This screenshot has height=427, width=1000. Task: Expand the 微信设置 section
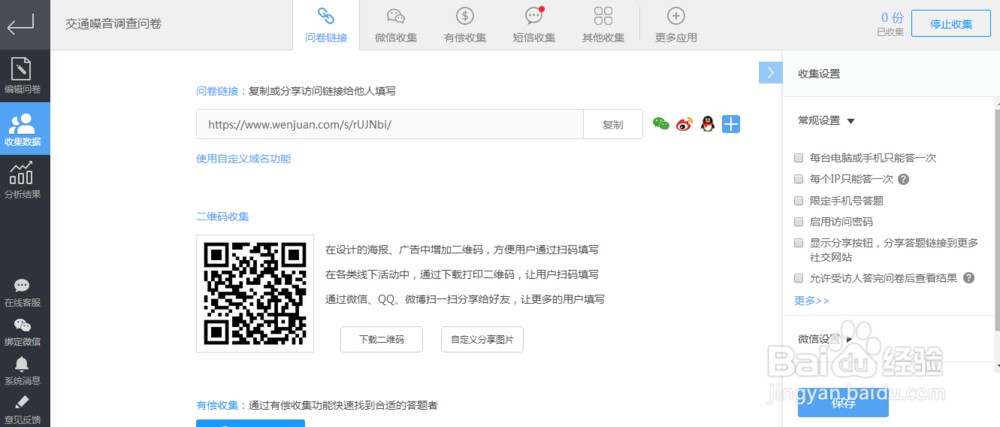(x=825, y=338)
